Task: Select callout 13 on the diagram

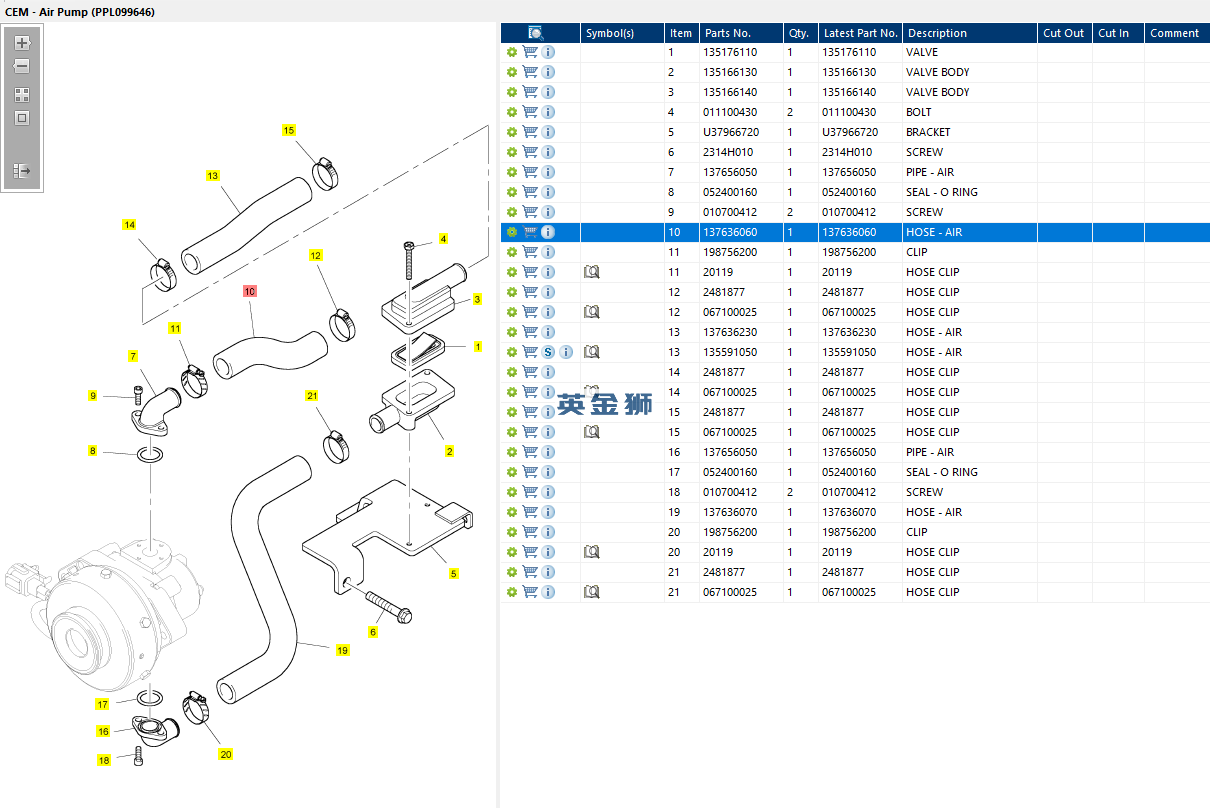Action: pyautogui.click(x=212, y=175)
